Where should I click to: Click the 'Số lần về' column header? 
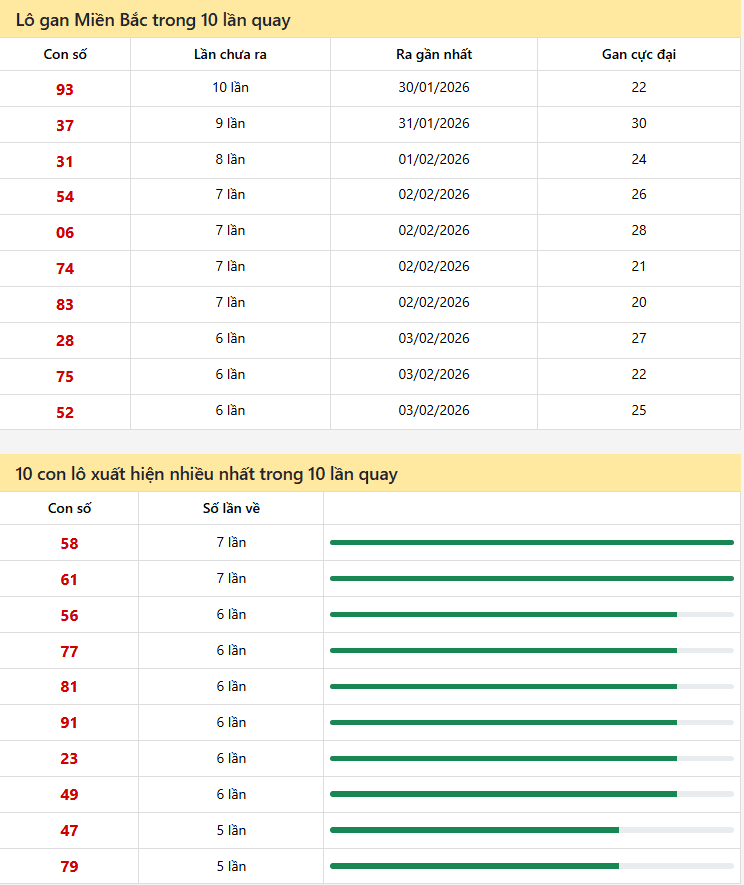pos(231,508)
